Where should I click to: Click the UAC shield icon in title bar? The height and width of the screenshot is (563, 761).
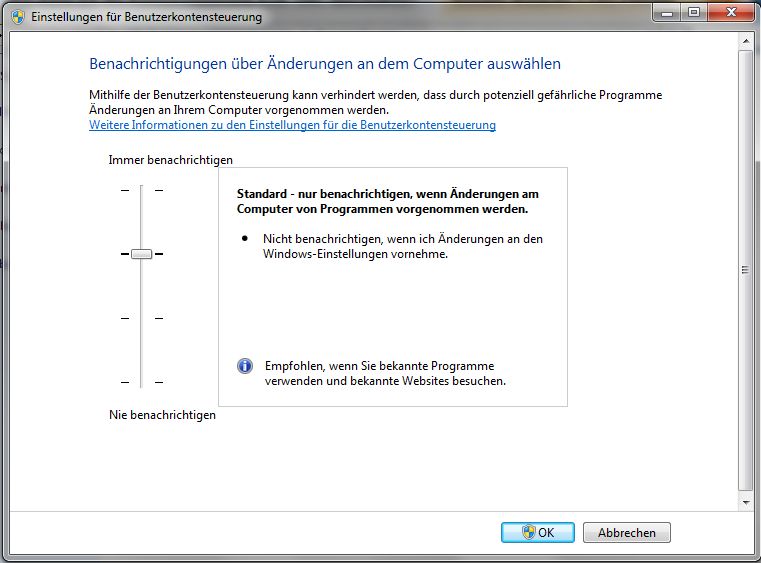coord(18,17)
